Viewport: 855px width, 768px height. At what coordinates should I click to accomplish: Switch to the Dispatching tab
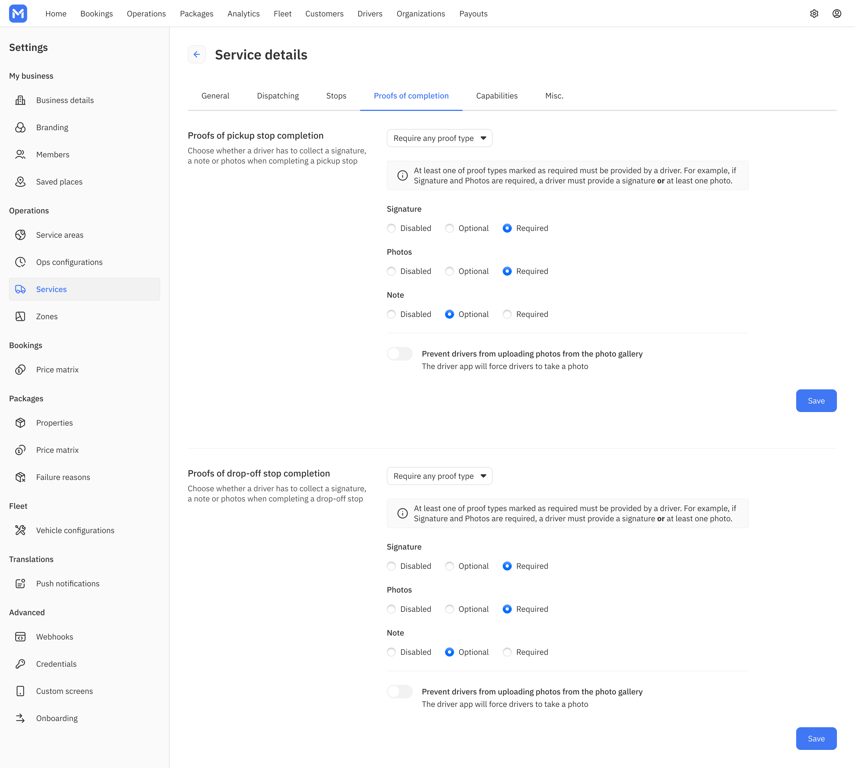[x=278, y=96]
